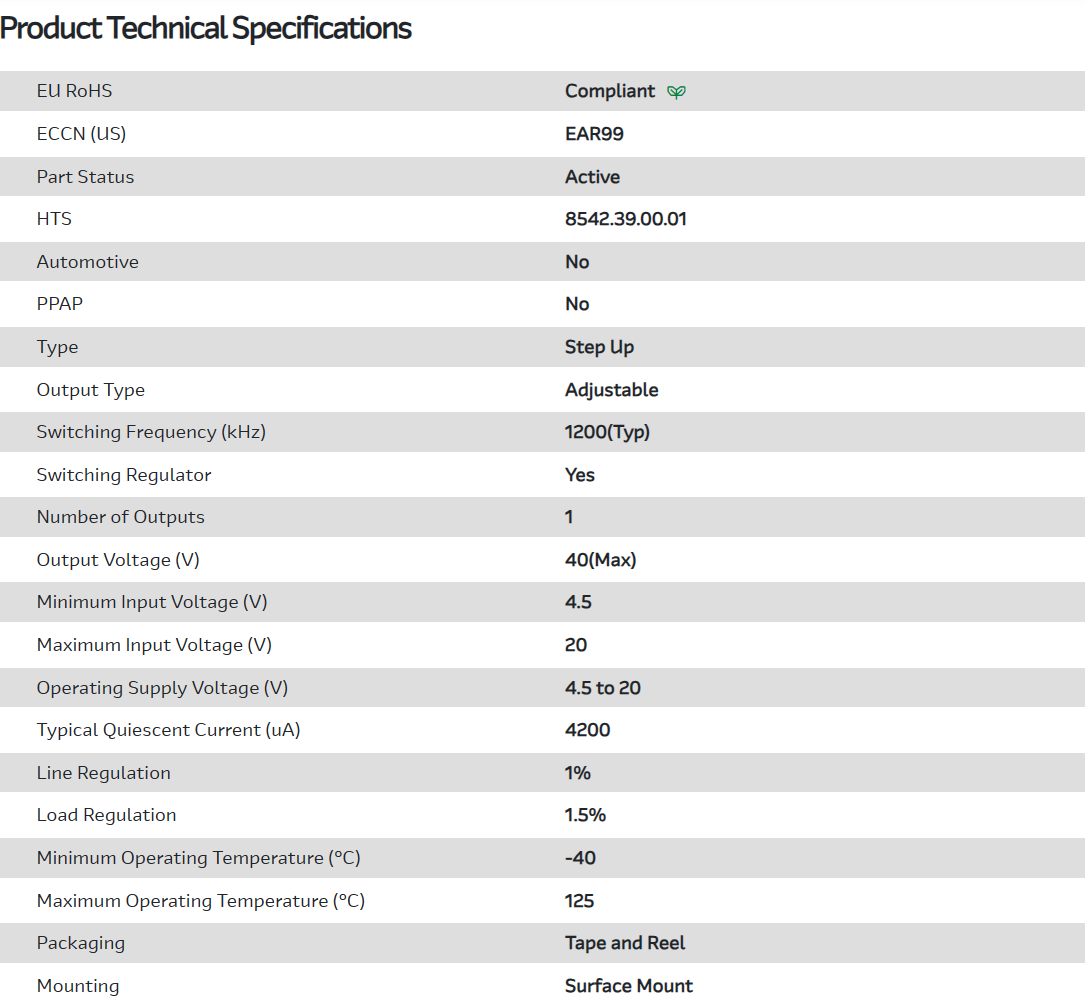
Task: Click the Adjustable output type value
Action: tap(611, 390)
